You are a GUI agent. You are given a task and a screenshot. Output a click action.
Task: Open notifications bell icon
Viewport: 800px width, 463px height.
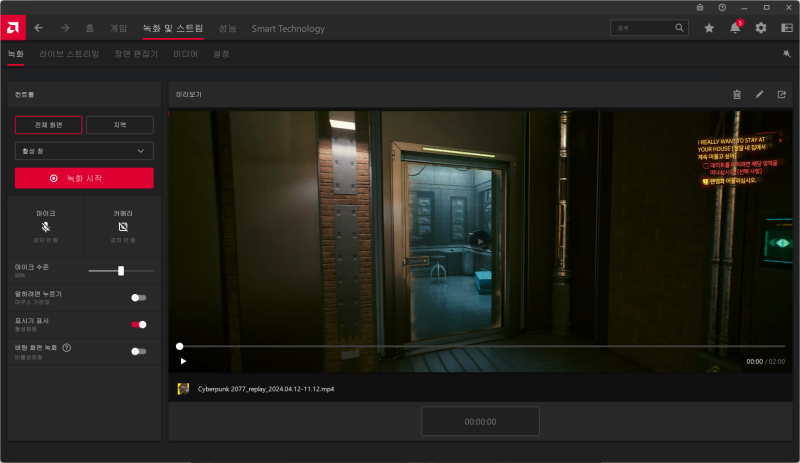pyautogui.click(x=735, y=28)
